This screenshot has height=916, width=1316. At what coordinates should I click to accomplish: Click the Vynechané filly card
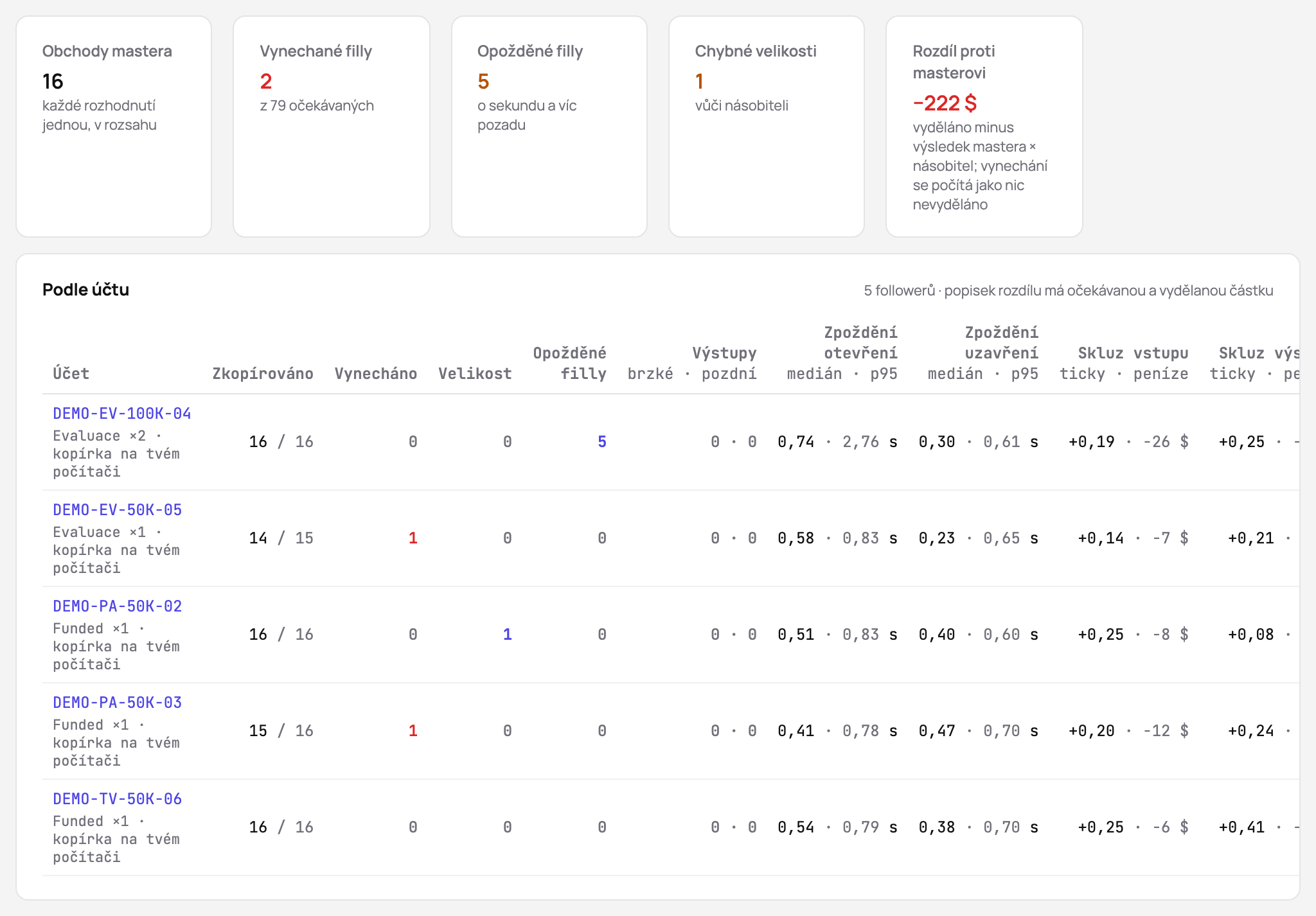point(332,127)
